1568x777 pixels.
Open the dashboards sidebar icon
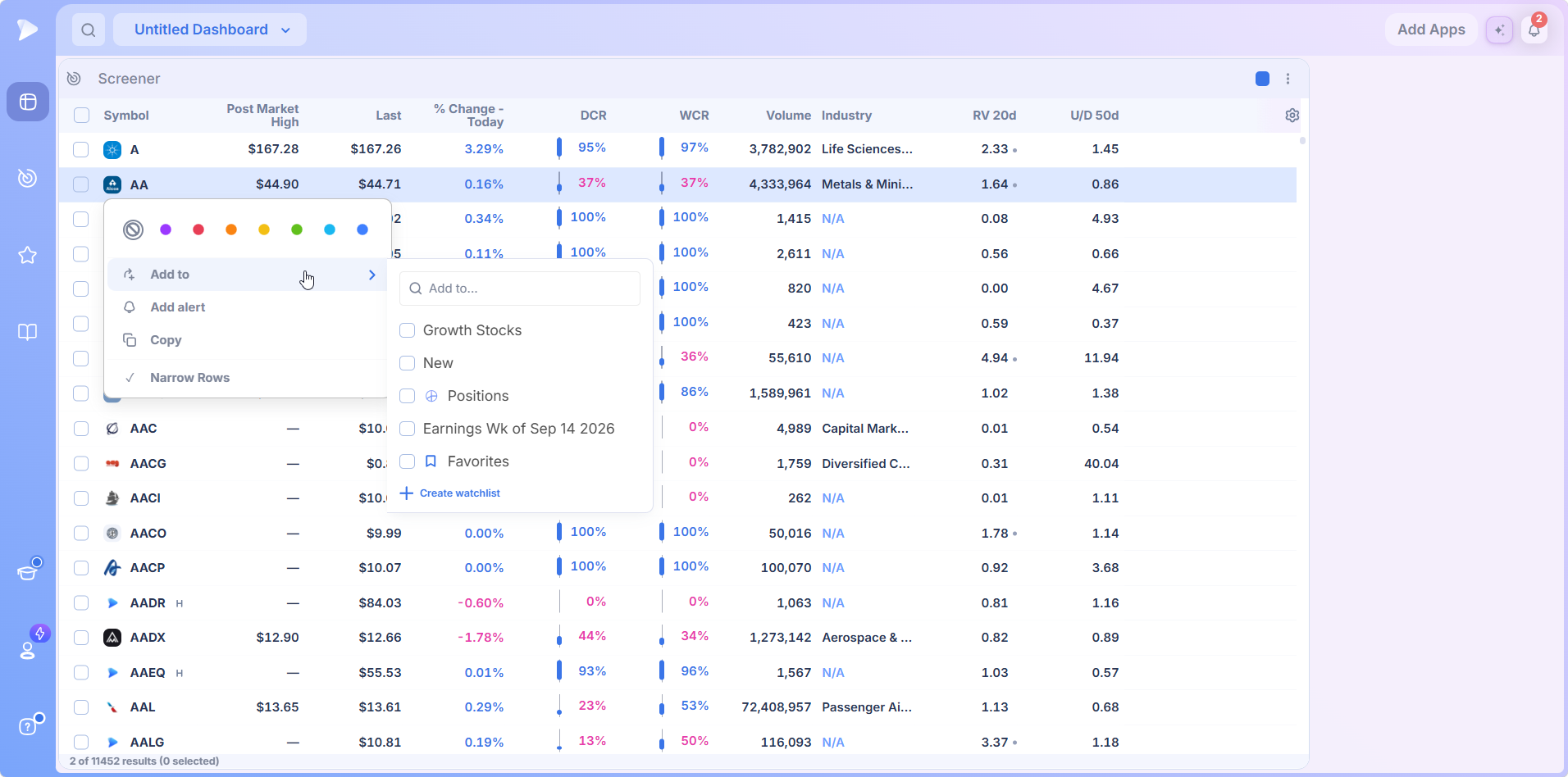coord(28,102)
